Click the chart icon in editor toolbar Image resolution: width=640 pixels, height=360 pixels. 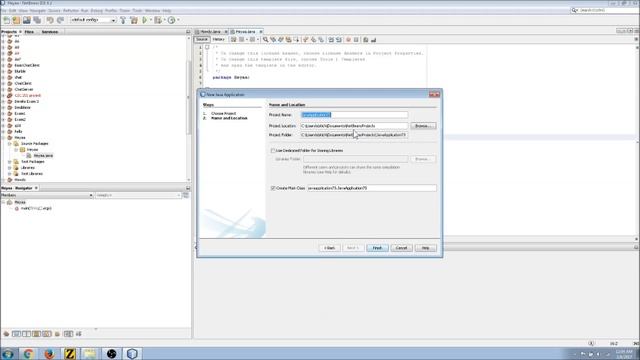pyautogui.click(x=373, y=40)
